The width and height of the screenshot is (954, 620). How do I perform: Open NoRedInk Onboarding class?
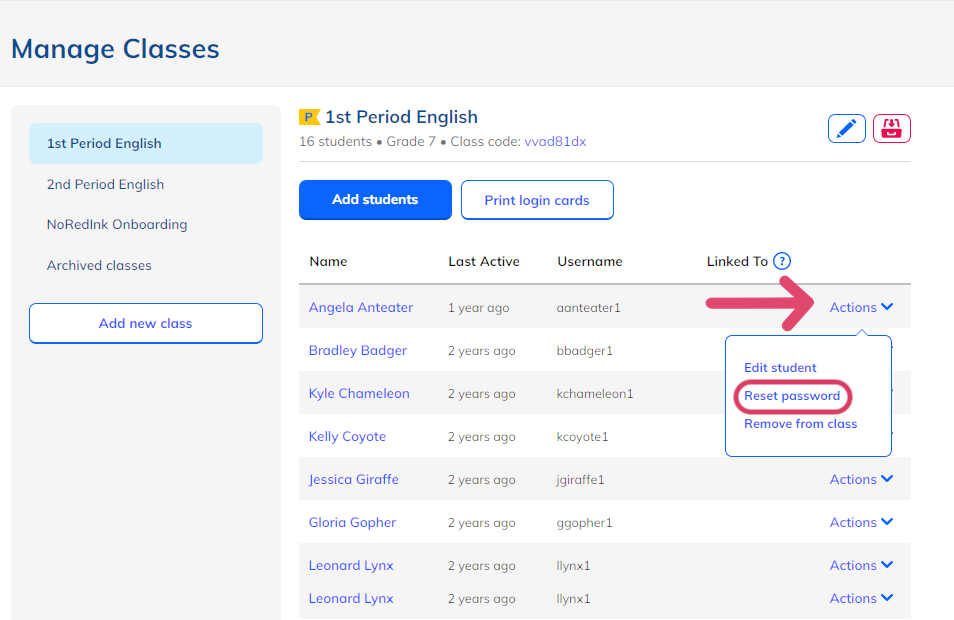point(117,225)
